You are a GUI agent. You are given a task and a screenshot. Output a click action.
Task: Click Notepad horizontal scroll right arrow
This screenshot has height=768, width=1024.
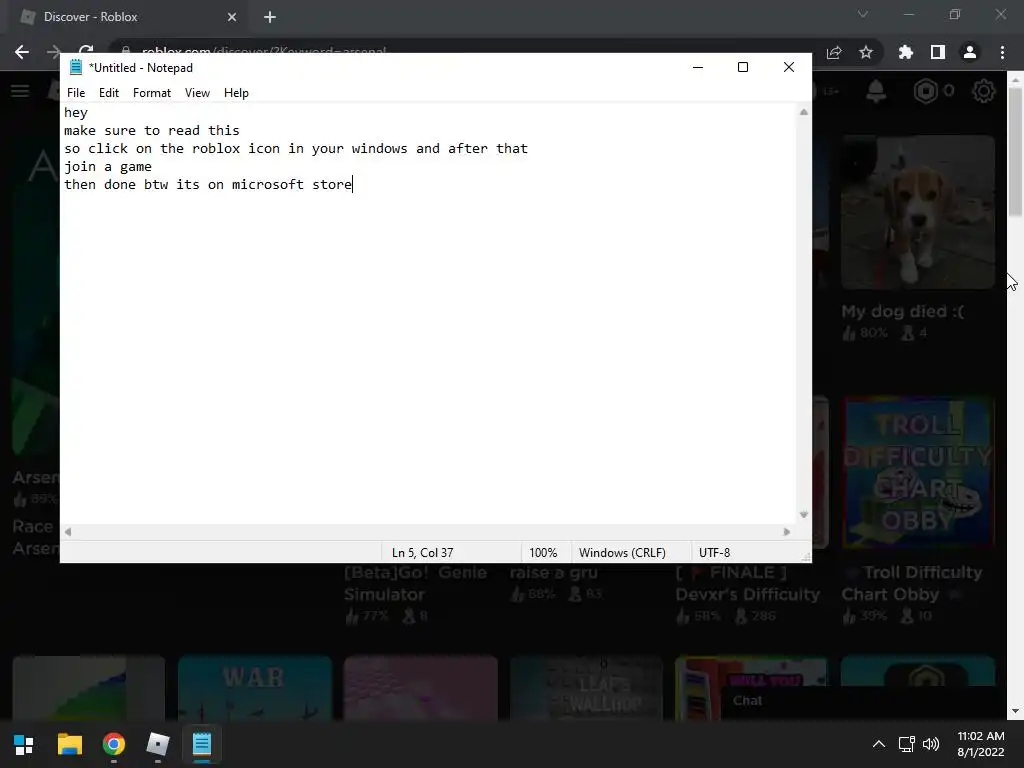[x=786, y=532]
